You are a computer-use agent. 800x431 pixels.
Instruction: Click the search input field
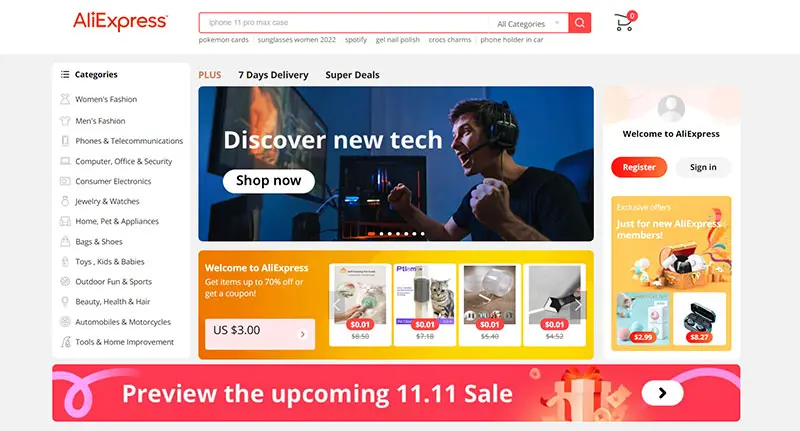click(344, 23)
